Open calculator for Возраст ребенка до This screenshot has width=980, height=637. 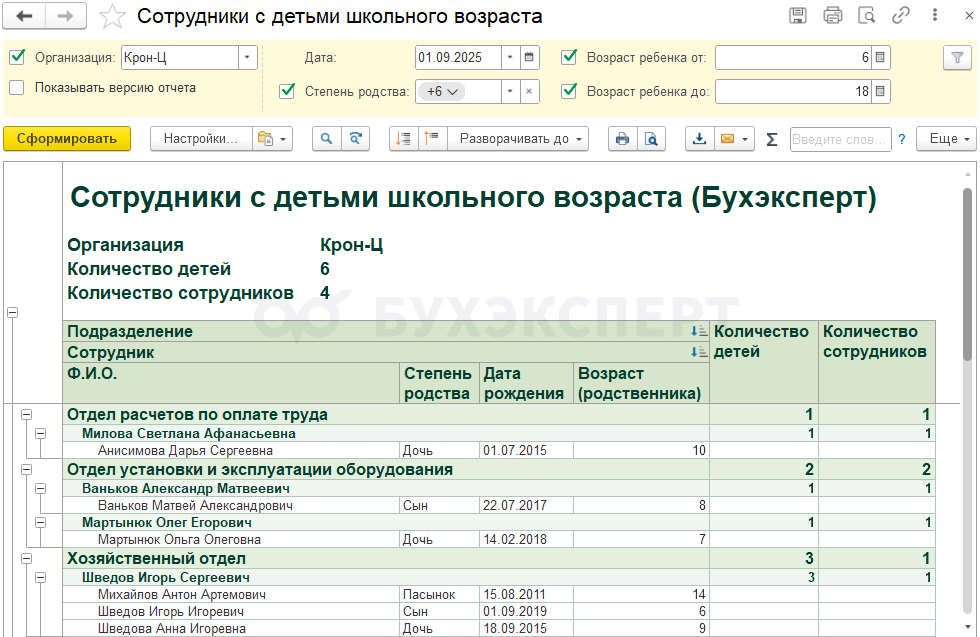coord(880,91)
